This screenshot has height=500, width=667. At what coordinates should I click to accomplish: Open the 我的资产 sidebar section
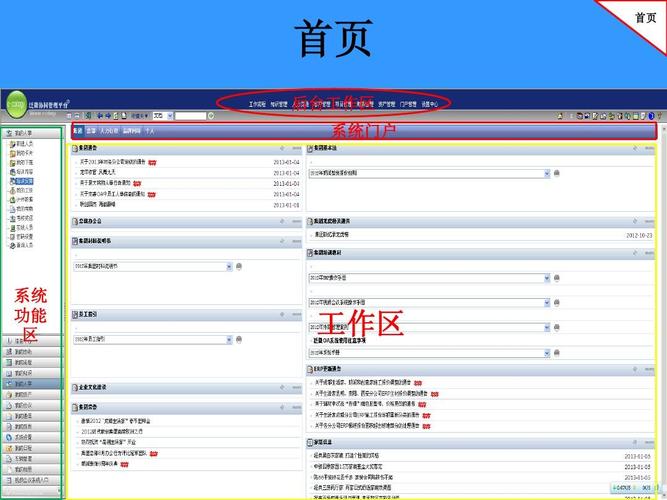point(31,394)
